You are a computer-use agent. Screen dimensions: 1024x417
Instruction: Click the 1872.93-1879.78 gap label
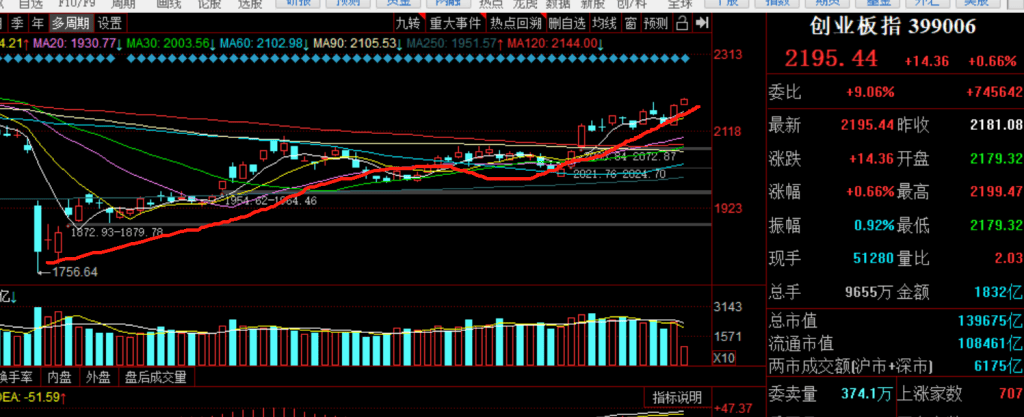(117, 232)
